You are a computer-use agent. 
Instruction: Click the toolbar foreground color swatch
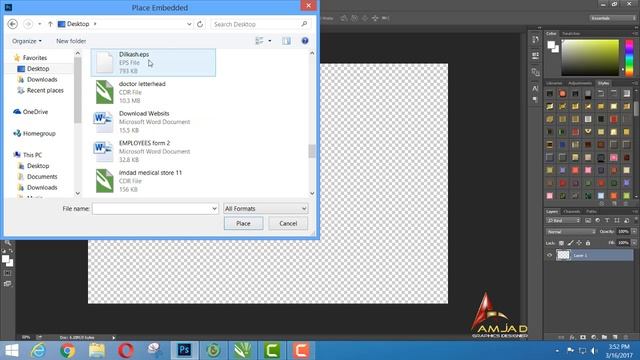(x=5, y=259)
